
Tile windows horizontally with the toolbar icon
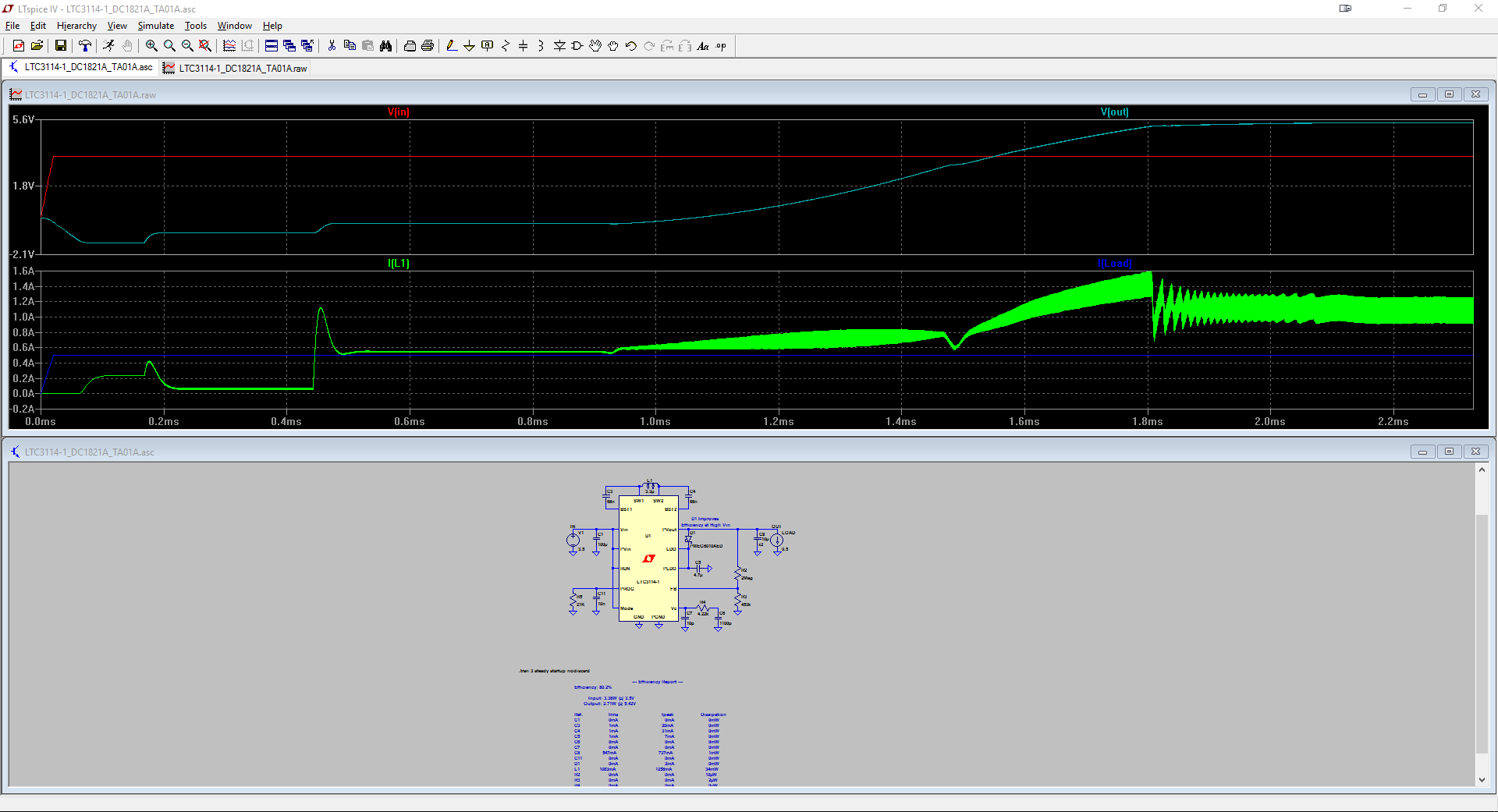pos(272,46)
